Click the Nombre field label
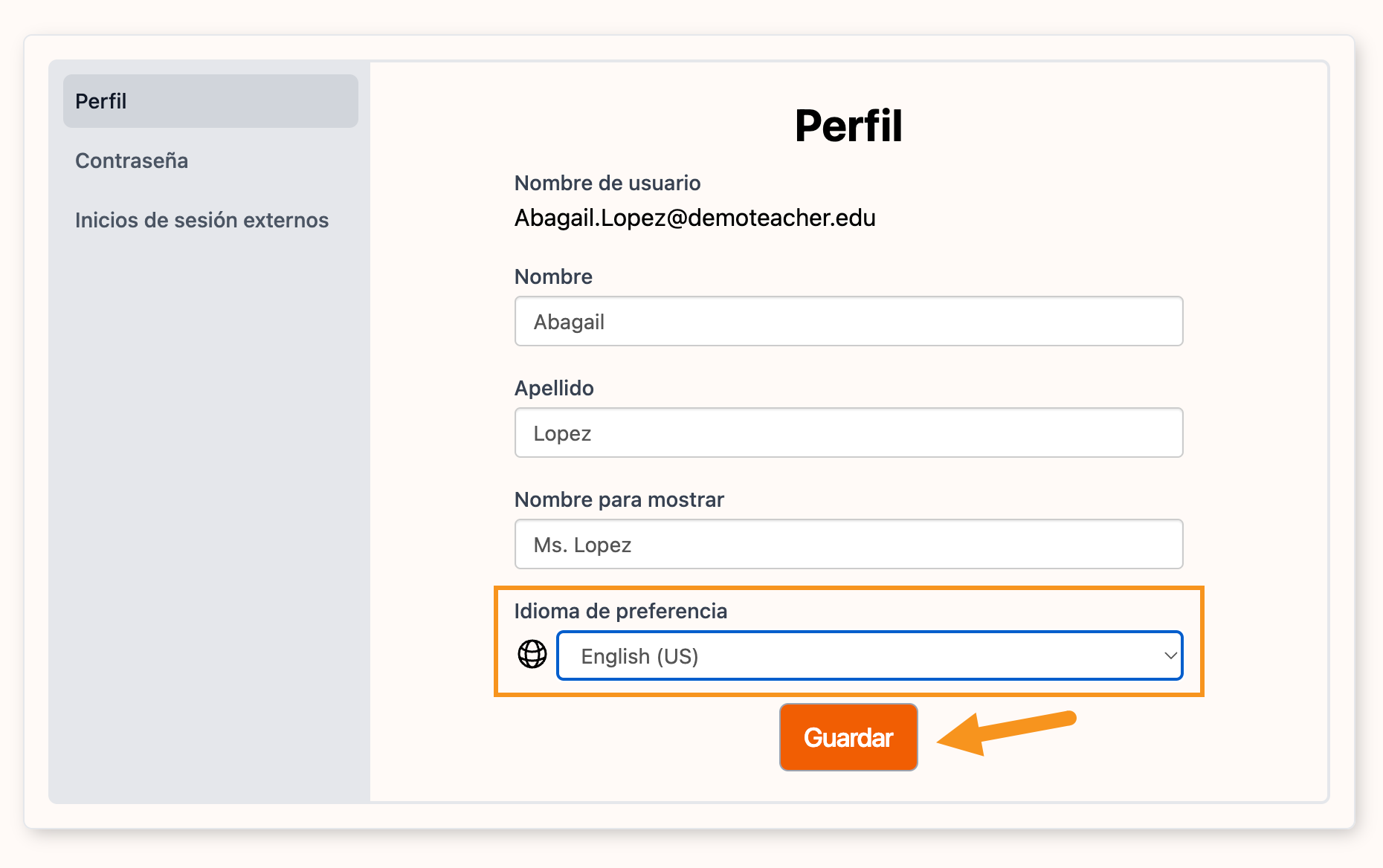This screenshot has height=868, width=1383. (553, 276)
